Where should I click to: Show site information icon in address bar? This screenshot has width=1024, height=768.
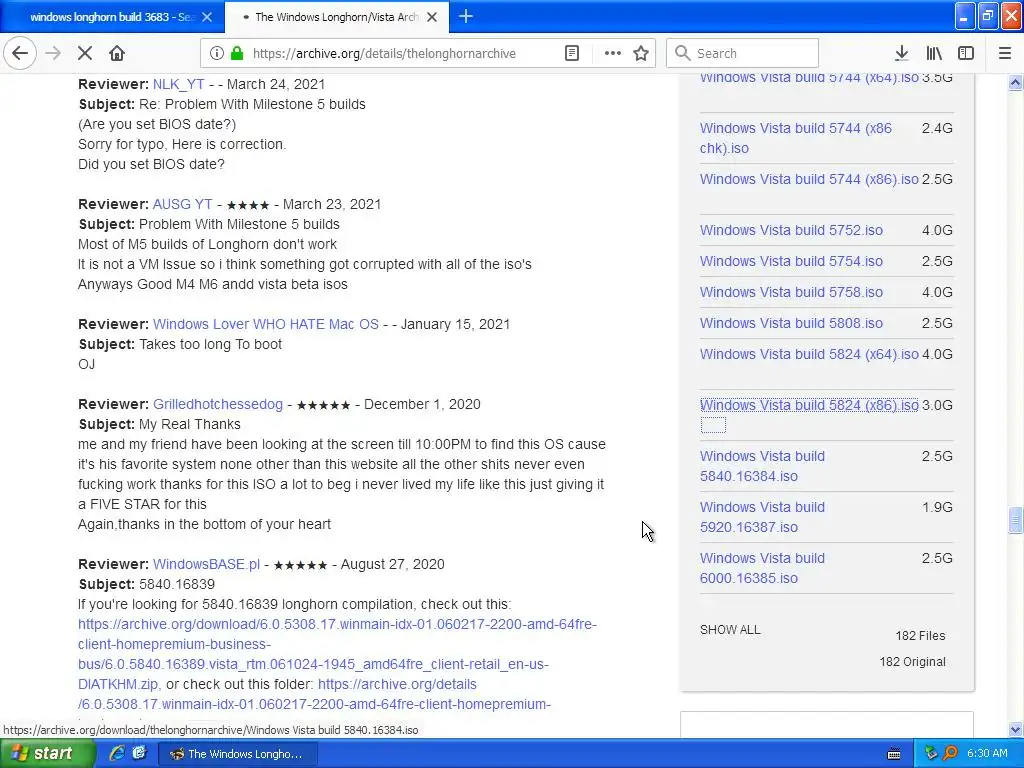(216, 53)
